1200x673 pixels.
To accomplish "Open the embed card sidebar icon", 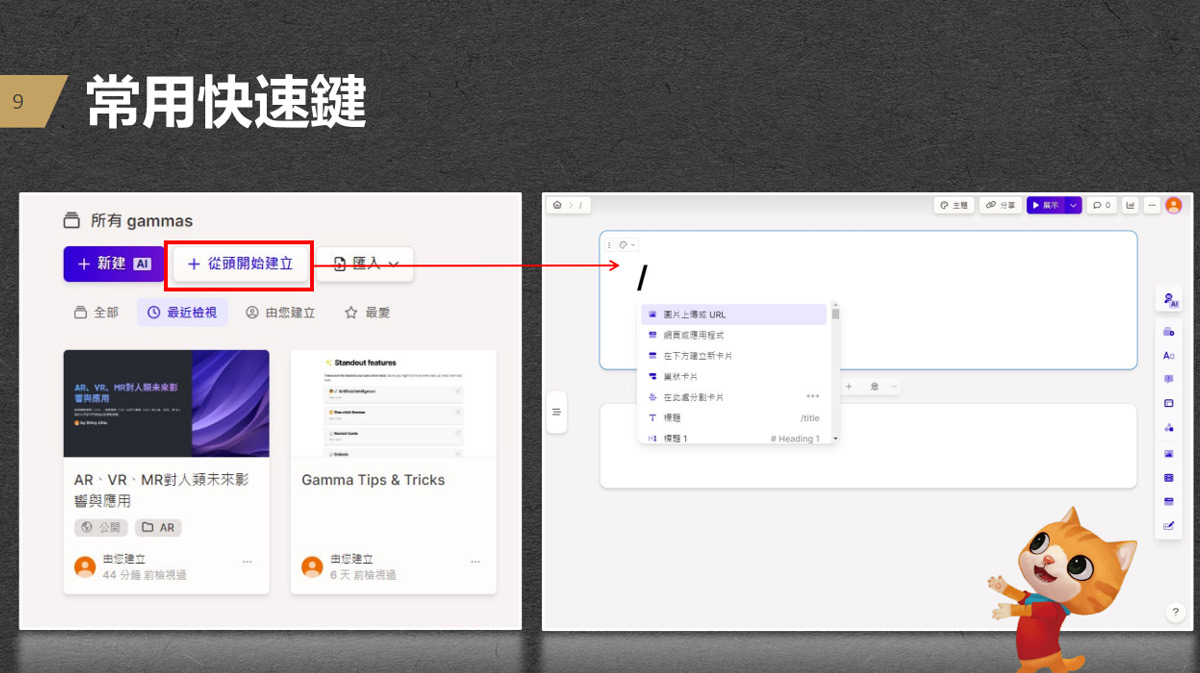I will coord(1168,502).
